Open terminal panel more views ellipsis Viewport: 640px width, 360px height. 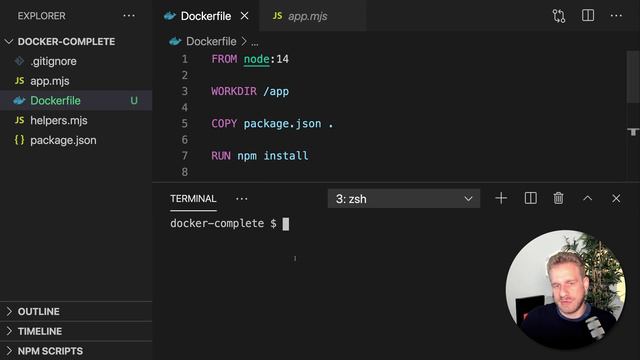click(x=242, y=199)
